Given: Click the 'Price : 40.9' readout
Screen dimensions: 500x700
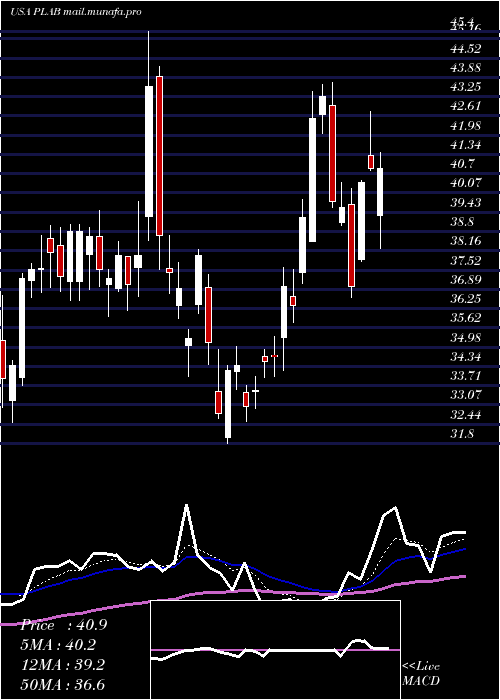Looking at the screenshot, I should [63, 625].
